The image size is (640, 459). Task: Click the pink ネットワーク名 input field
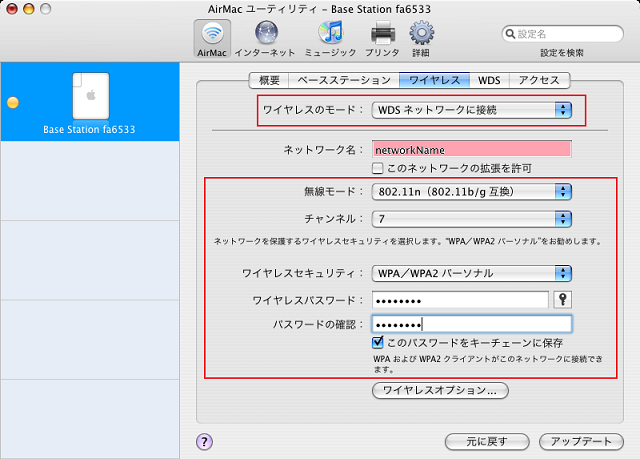point(472,149)
